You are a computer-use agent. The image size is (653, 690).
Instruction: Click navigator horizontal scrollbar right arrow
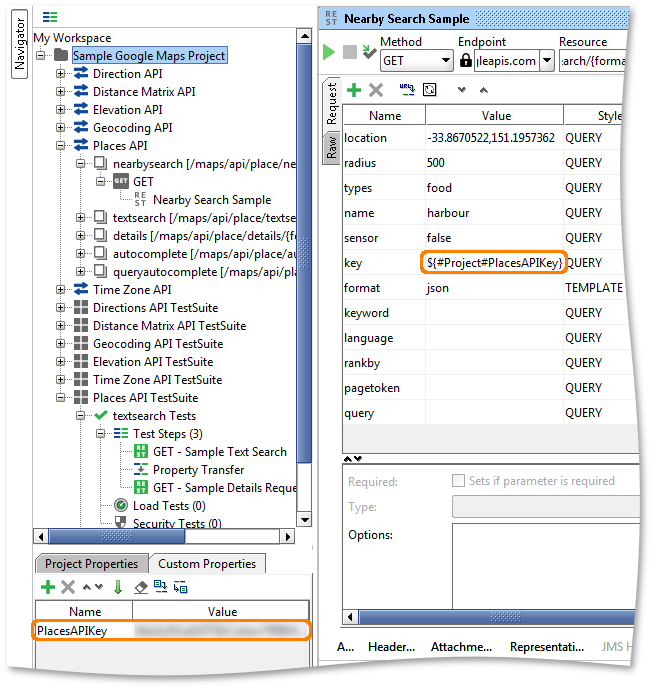pyautogui.click(x=287, y=536)
